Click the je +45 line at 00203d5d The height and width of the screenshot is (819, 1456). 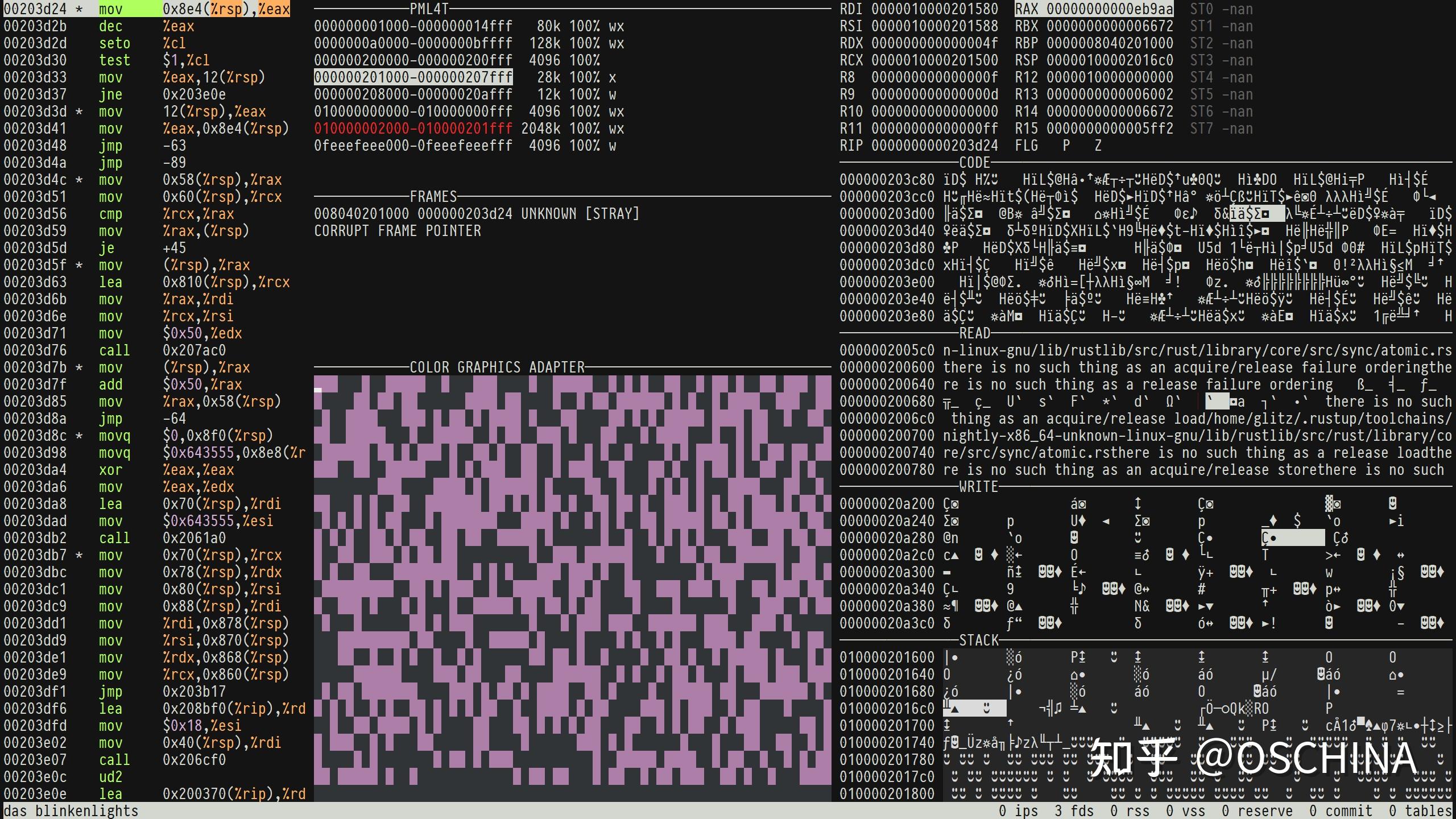coord(95,248)
